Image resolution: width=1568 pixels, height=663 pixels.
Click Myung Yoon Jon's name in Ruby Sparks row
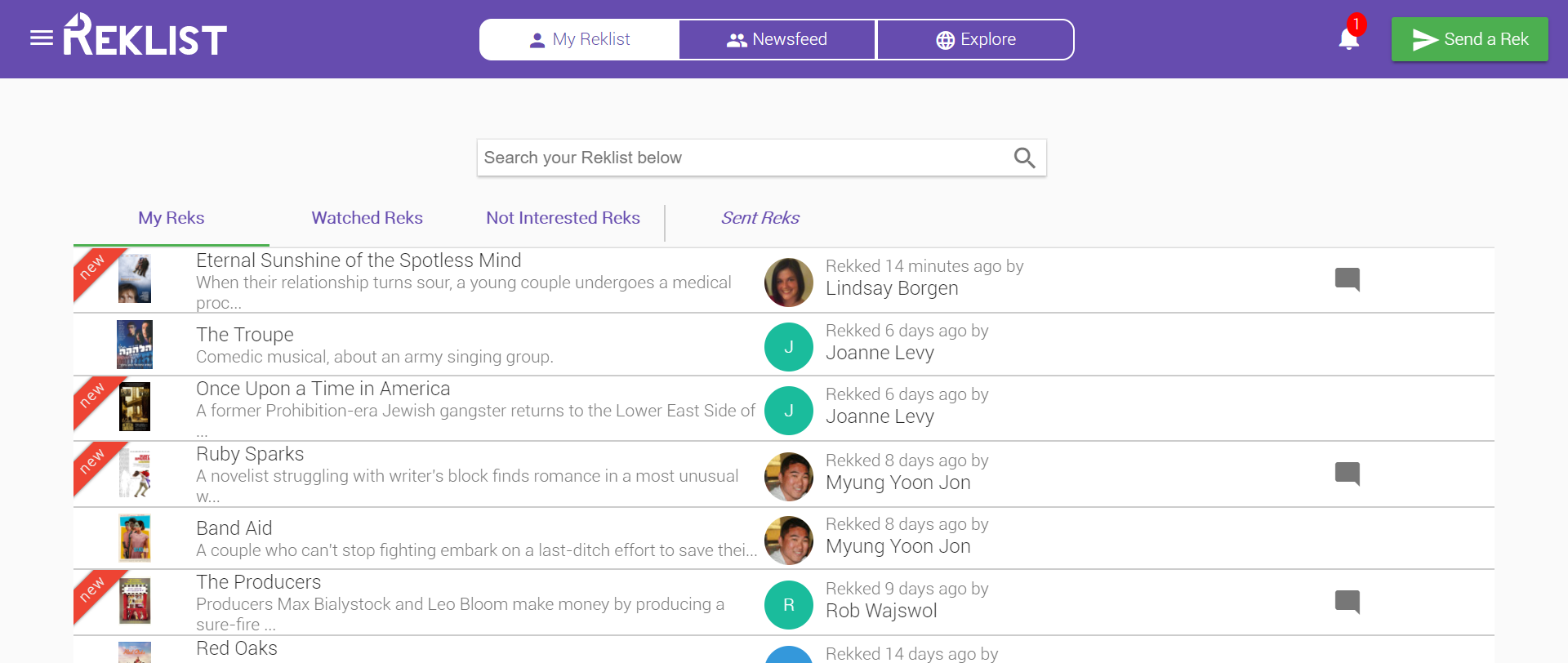(x=898, y=483)
